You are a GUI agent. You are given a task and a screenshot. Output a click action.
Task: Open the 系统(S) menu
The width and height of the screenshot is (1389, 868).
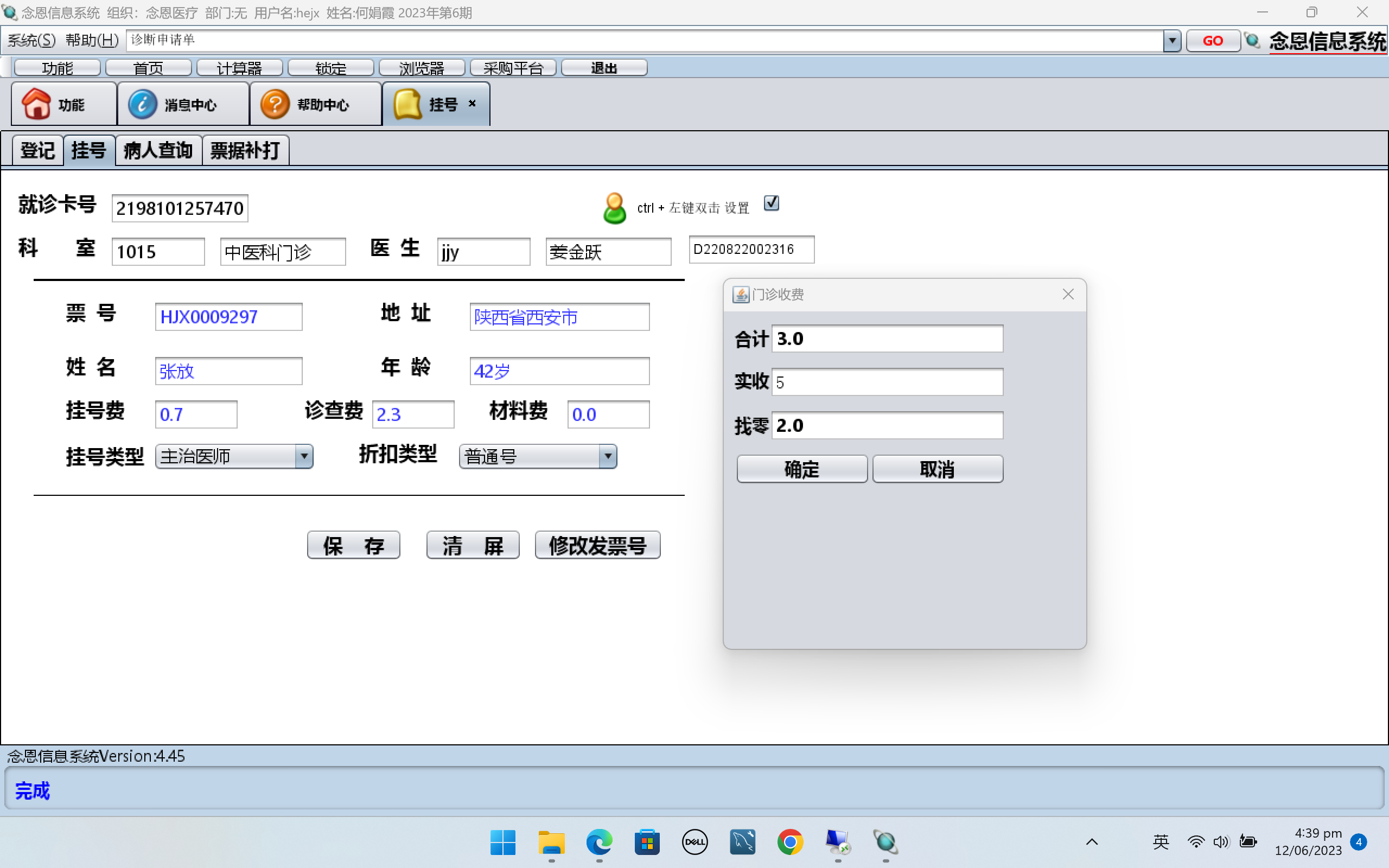point(31,40)
